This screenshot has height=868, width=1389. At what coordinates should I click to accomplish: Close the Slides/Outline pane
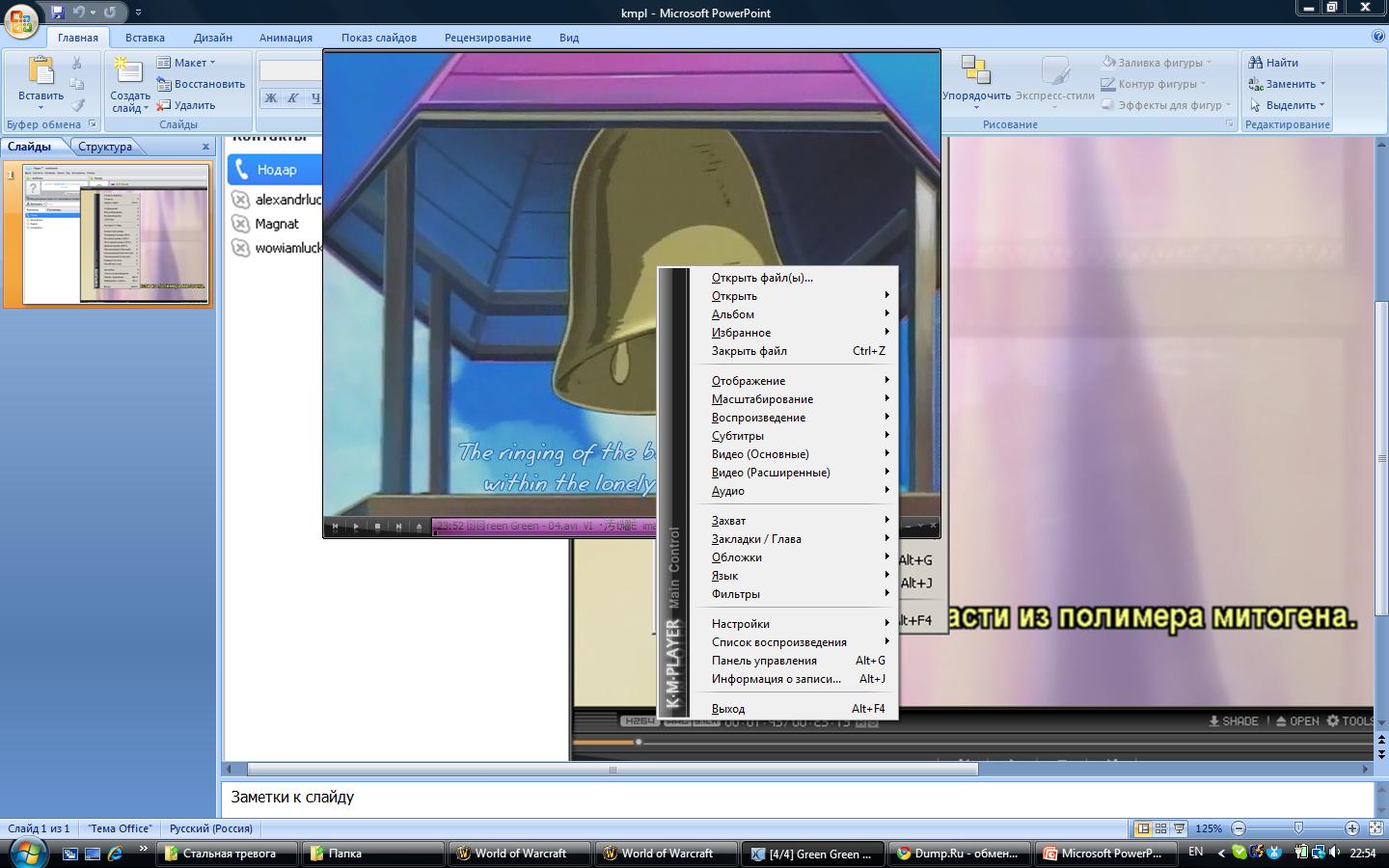coord(205,147)
